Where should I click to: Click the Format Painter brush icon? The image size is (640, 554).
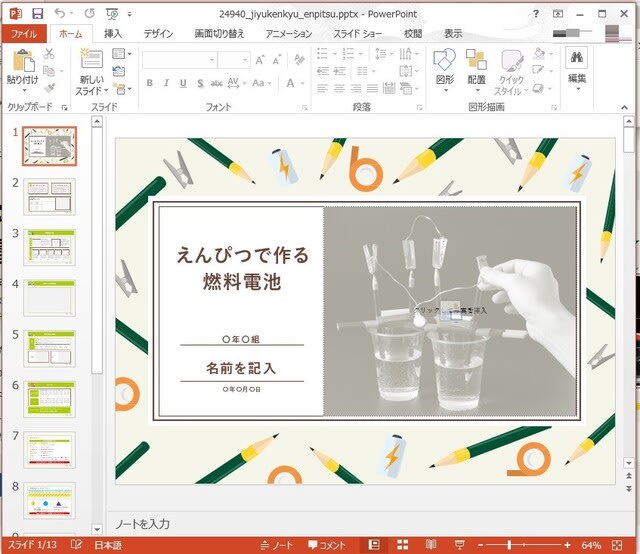49,88
